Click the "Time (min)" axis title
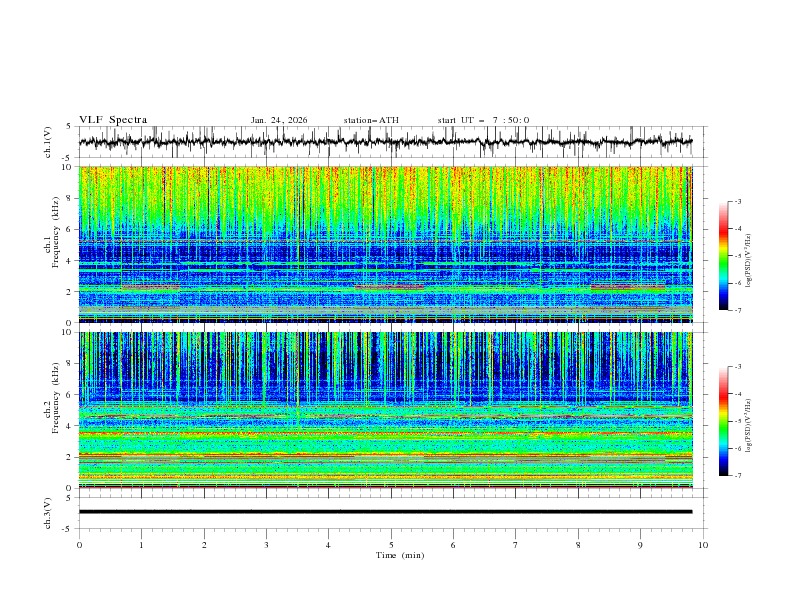This screenshot has width=792, height=612. coord(400,555)
